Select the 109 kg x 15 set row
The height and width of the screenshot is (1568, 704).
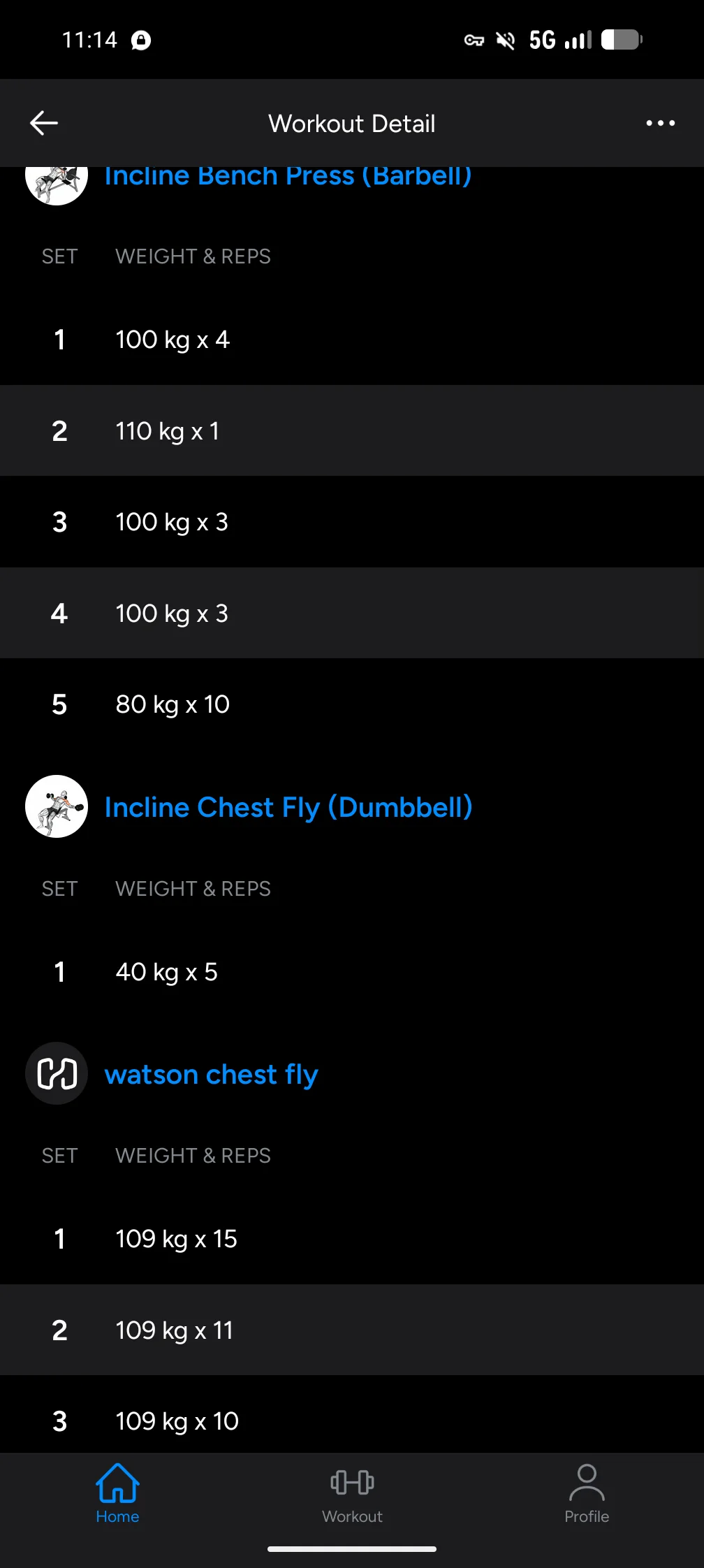click(352, 1239)
